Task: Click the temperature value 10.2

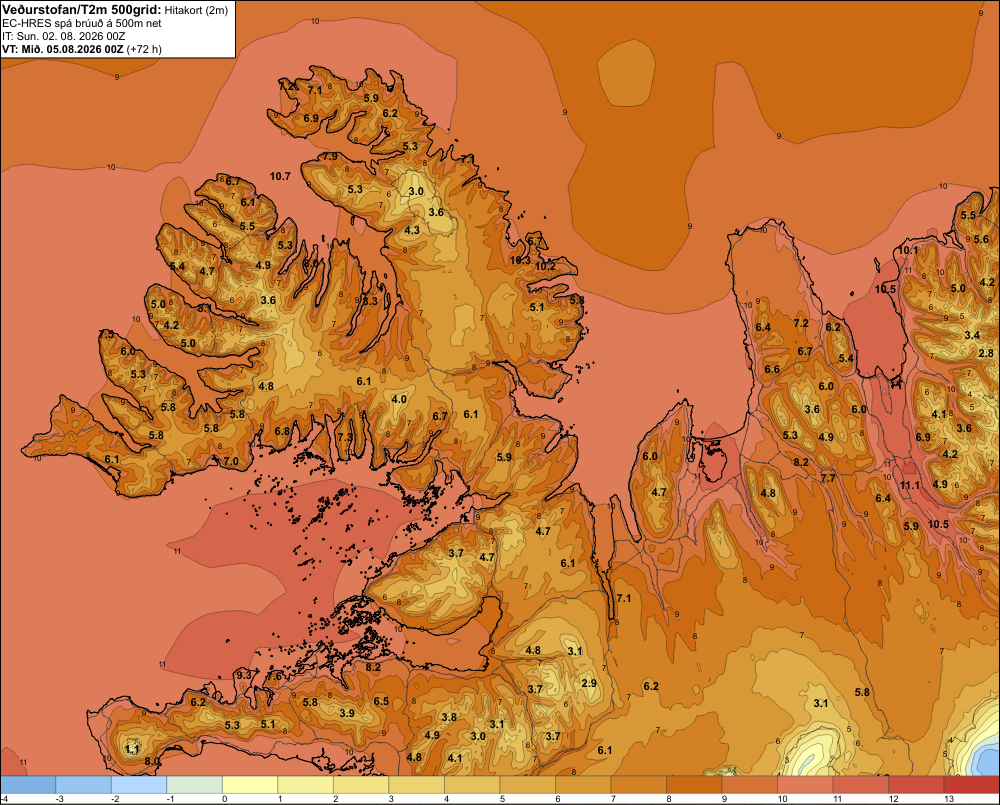Action: [x=545, y=267]
